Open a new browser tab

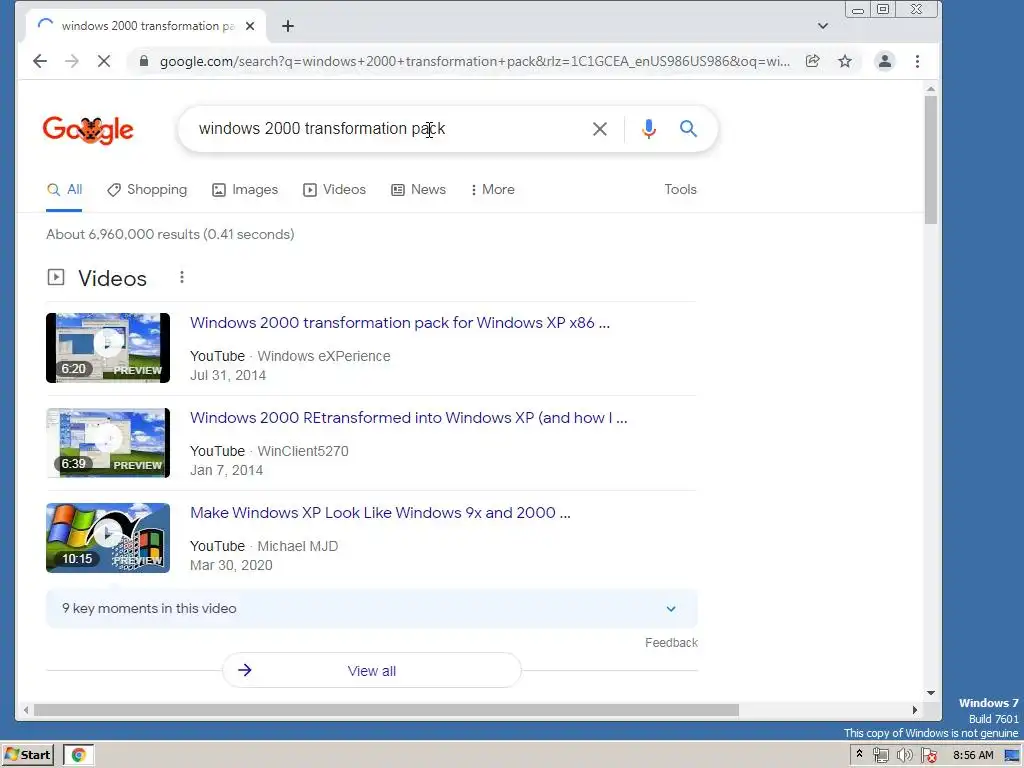(x=288, y=26)
